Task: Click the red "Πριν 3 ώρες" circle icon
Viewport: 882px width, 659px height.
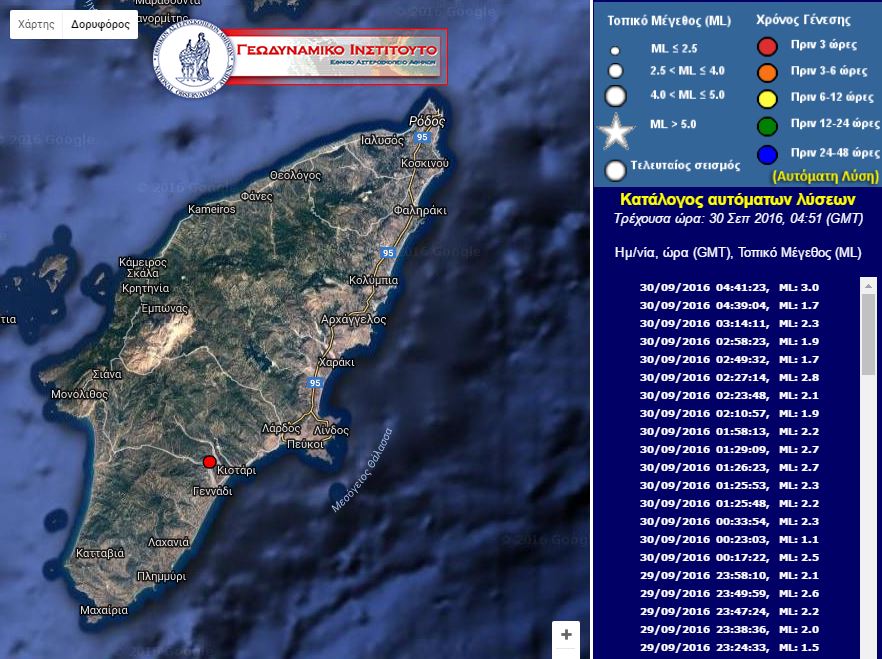Action: (766, 45)
